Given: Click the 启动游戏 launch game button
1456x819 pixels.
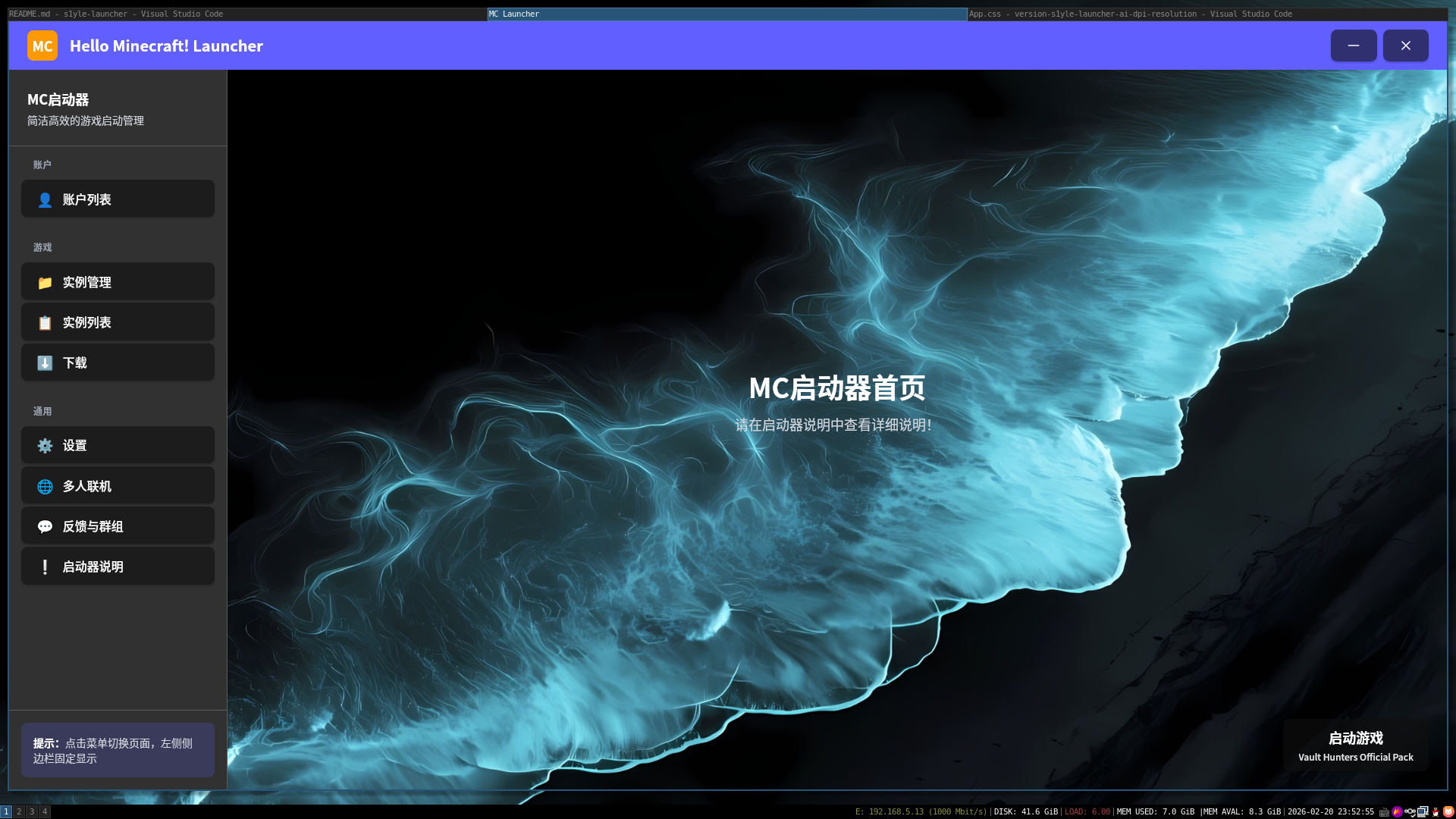Looking at the screenshot, I should click(1355, 745).
